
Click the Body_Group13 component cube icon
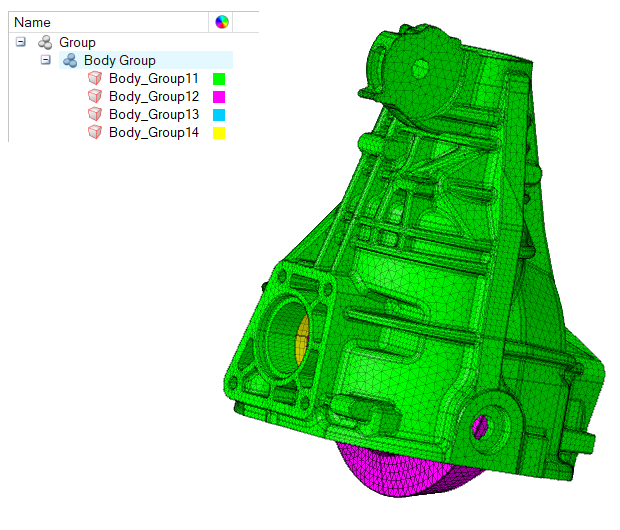[95, 114]
